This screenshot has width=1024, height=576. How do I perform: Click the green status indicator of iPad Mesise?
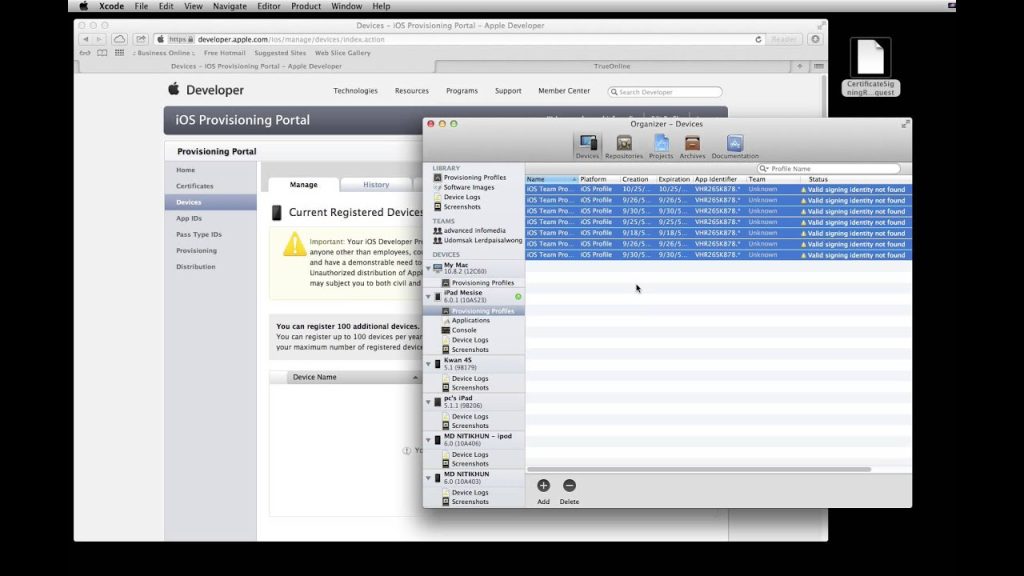tap(518, 296)
